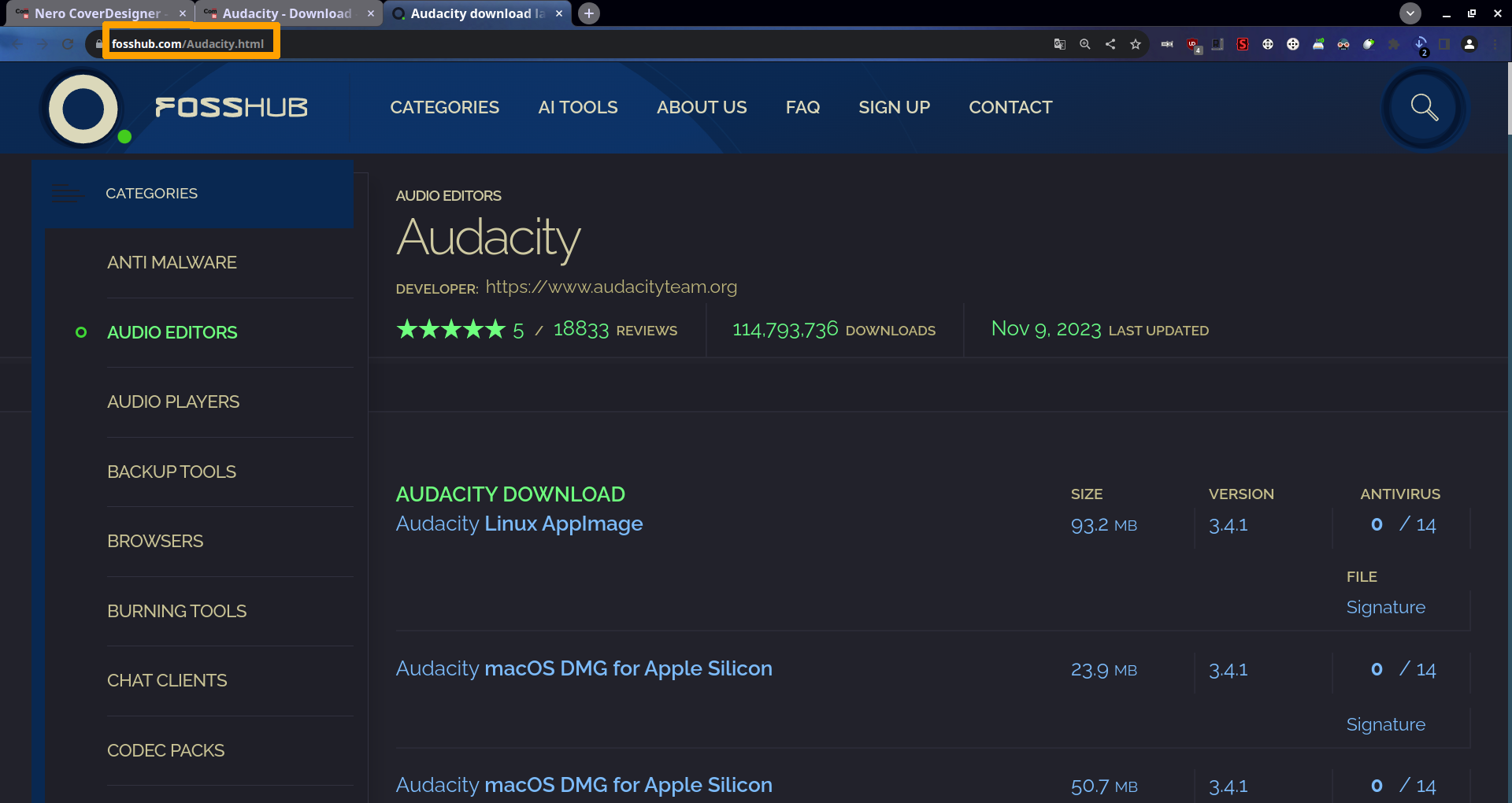Click antivirus 0/14 for Linux AppImage
Viewport: 1512px width, 803px height.
coord(1403,525)
